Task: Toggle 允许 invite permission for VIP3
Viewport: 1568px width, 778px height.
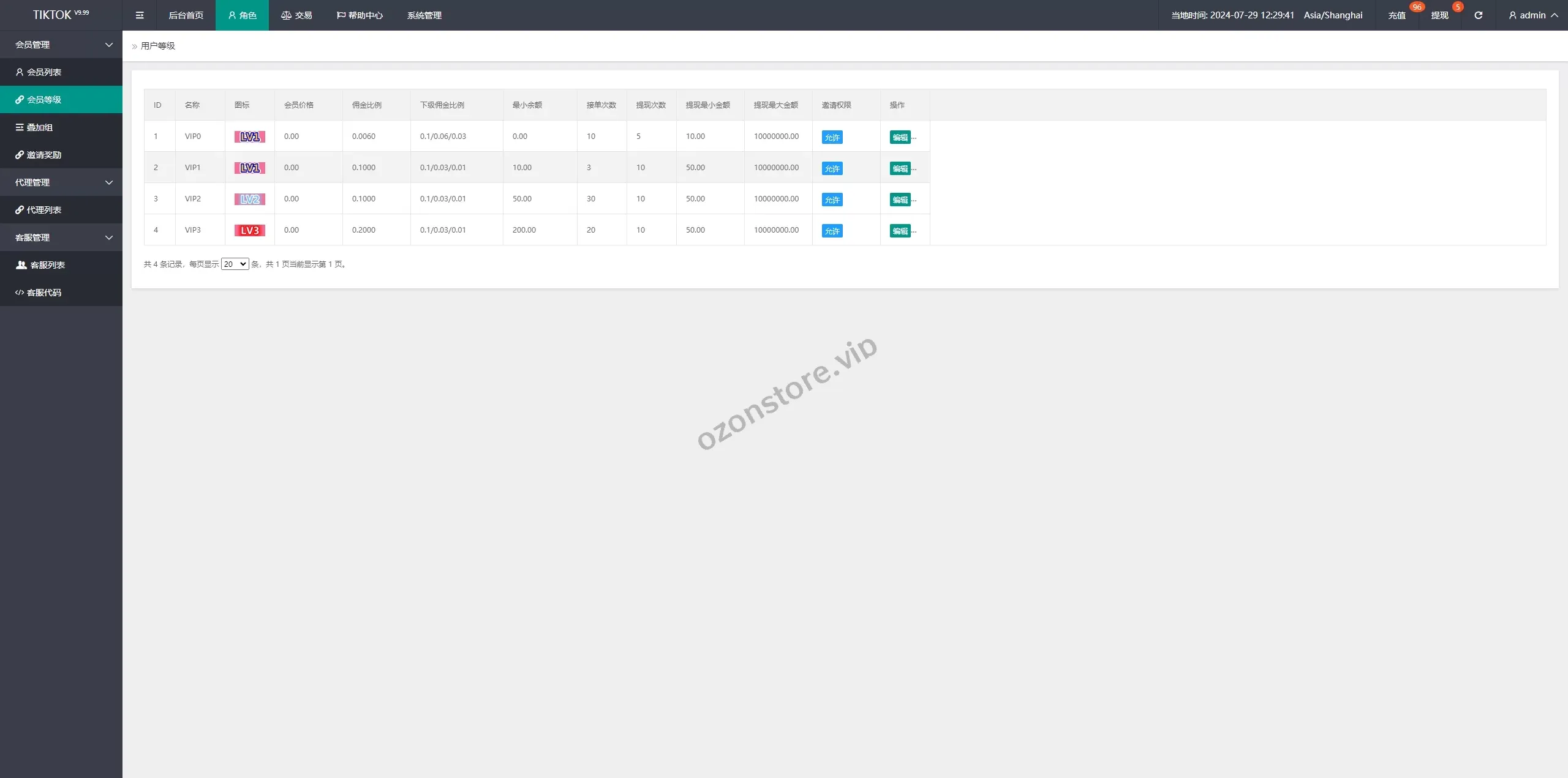Action: (832, 231)
